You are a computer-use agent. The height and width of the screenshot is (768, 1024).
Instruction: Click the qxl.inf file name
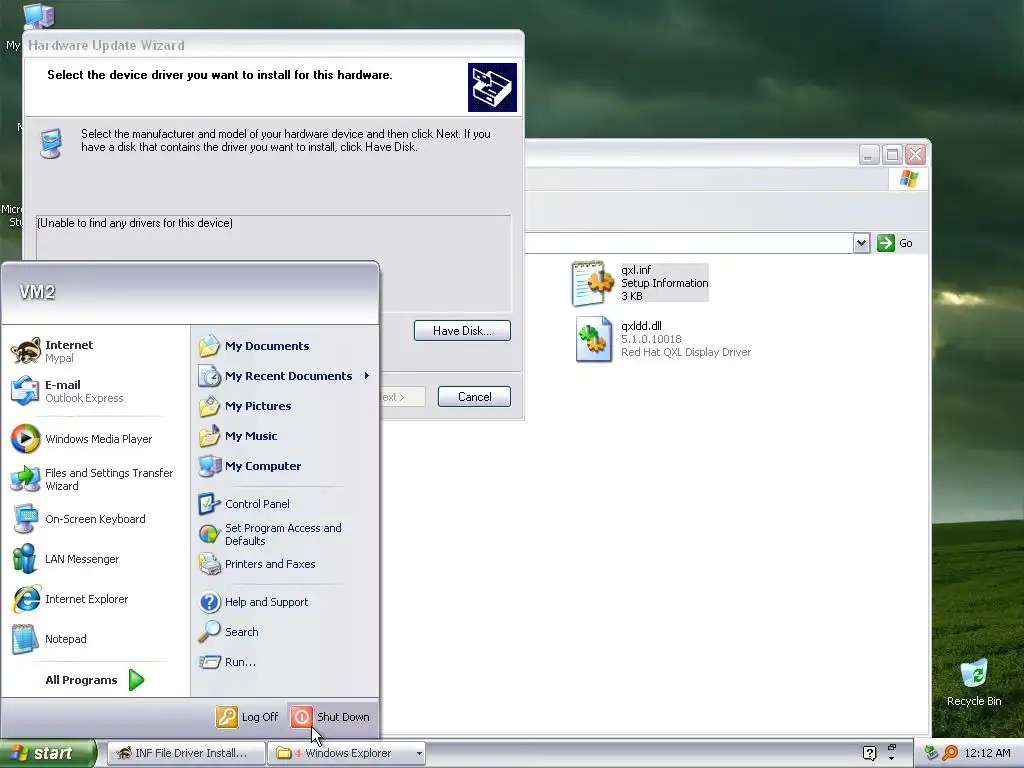636,270
